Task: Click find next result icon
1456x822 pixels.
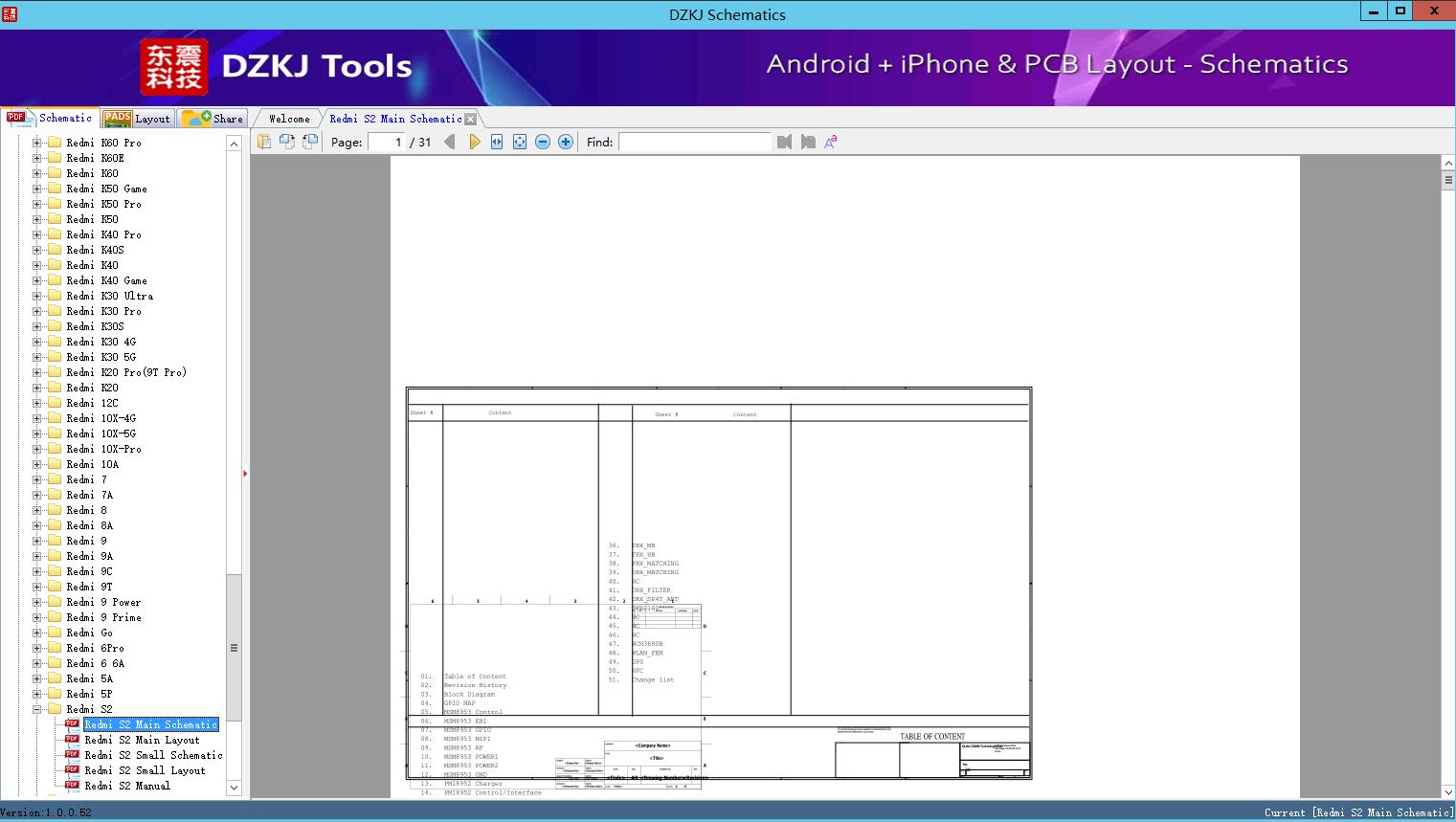Action: pyautogui.click(x=808, y=142)
